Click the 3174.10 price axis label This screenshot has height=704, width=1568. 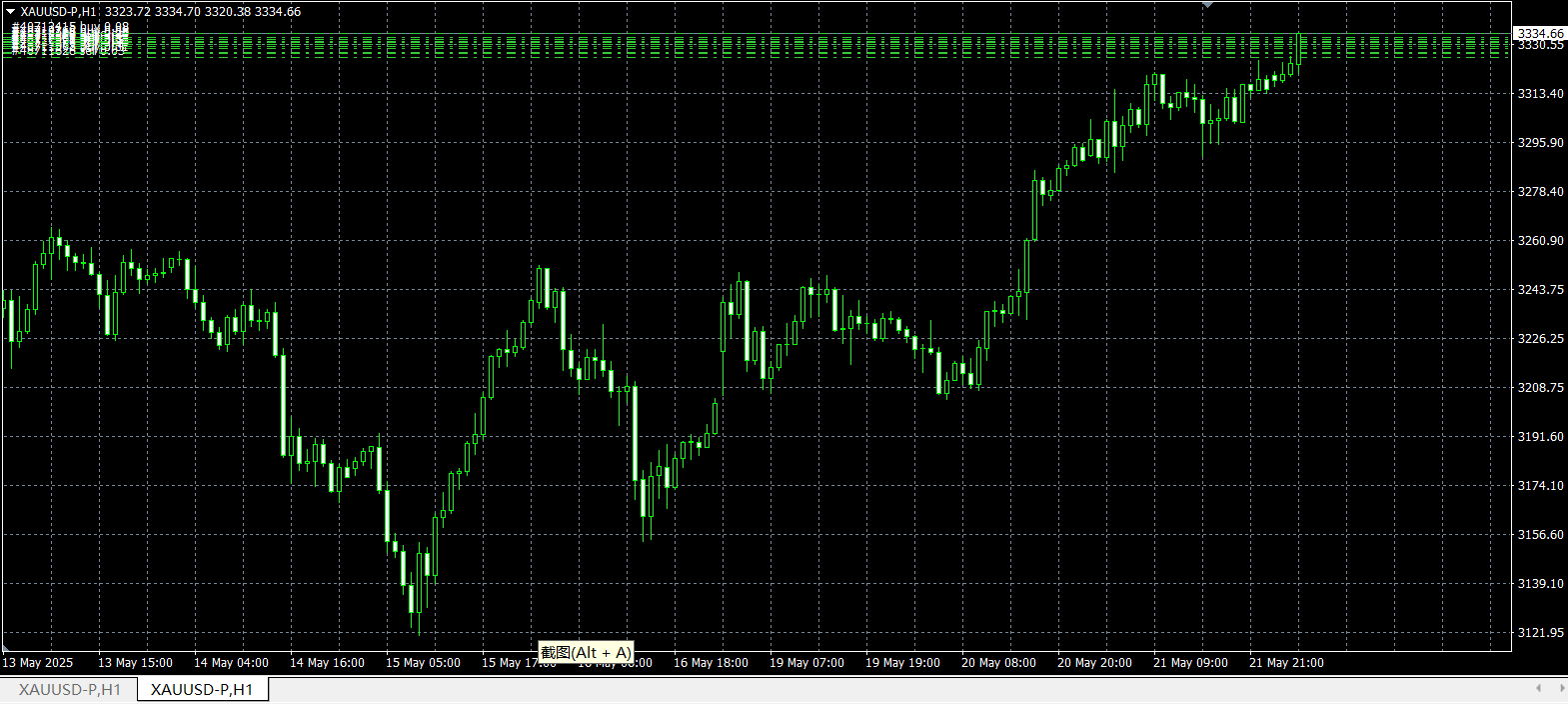coord(1540,486)
